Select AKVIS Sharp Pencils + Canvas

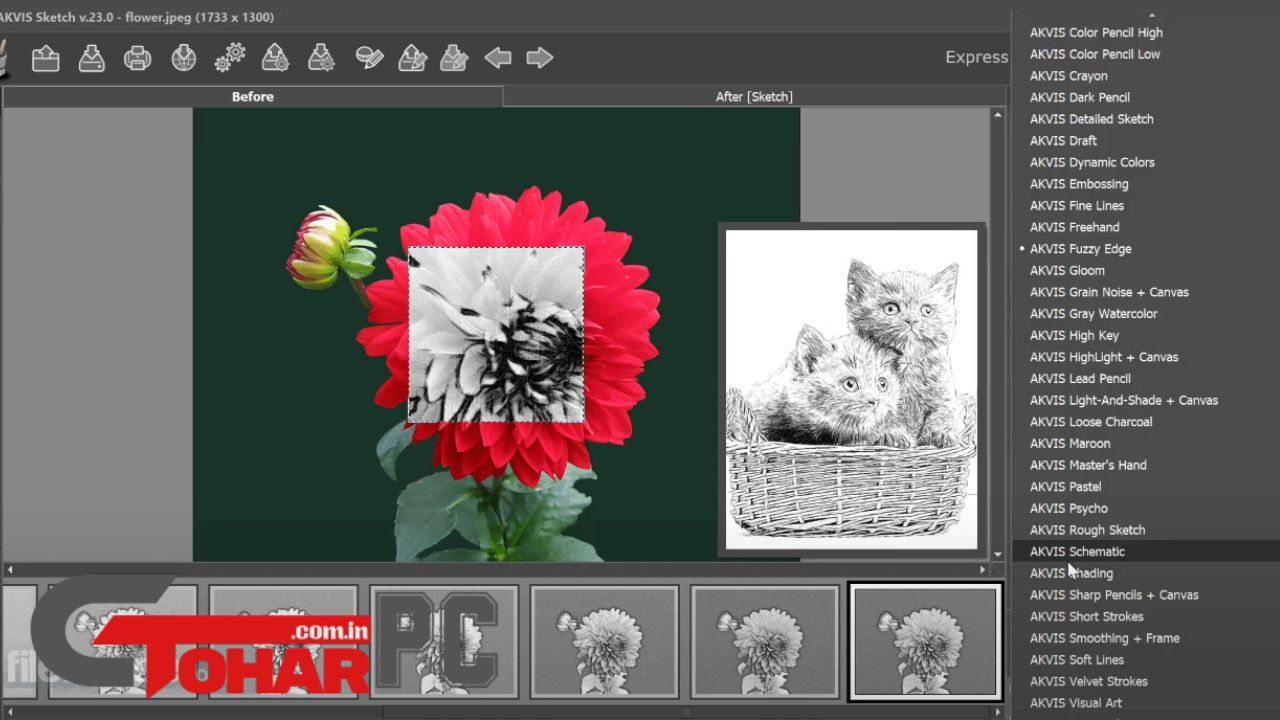(x=1114, y=595)
